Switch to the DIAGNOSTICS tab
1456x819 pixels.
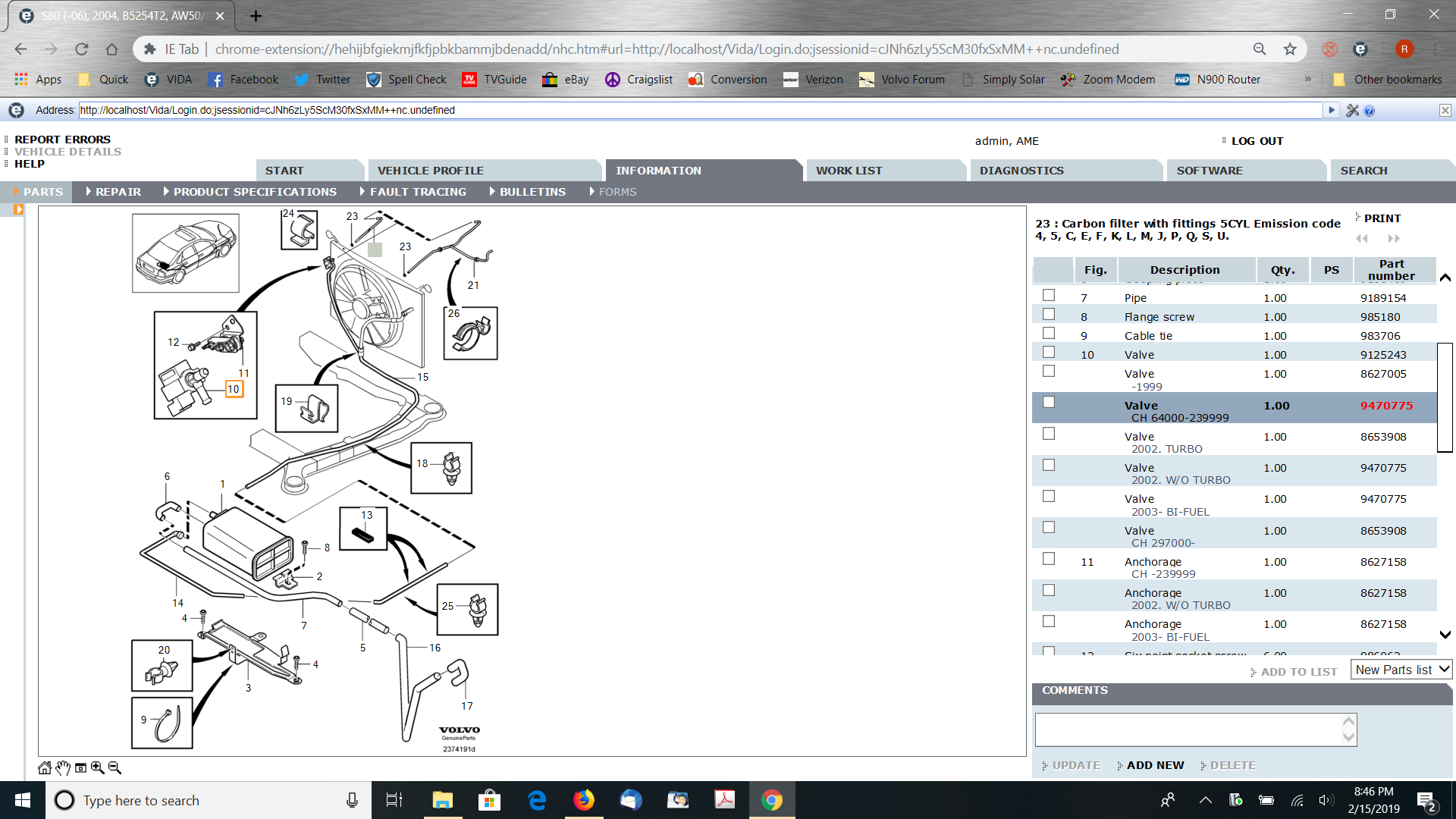pyautogui.click(x=1021, y=171)
